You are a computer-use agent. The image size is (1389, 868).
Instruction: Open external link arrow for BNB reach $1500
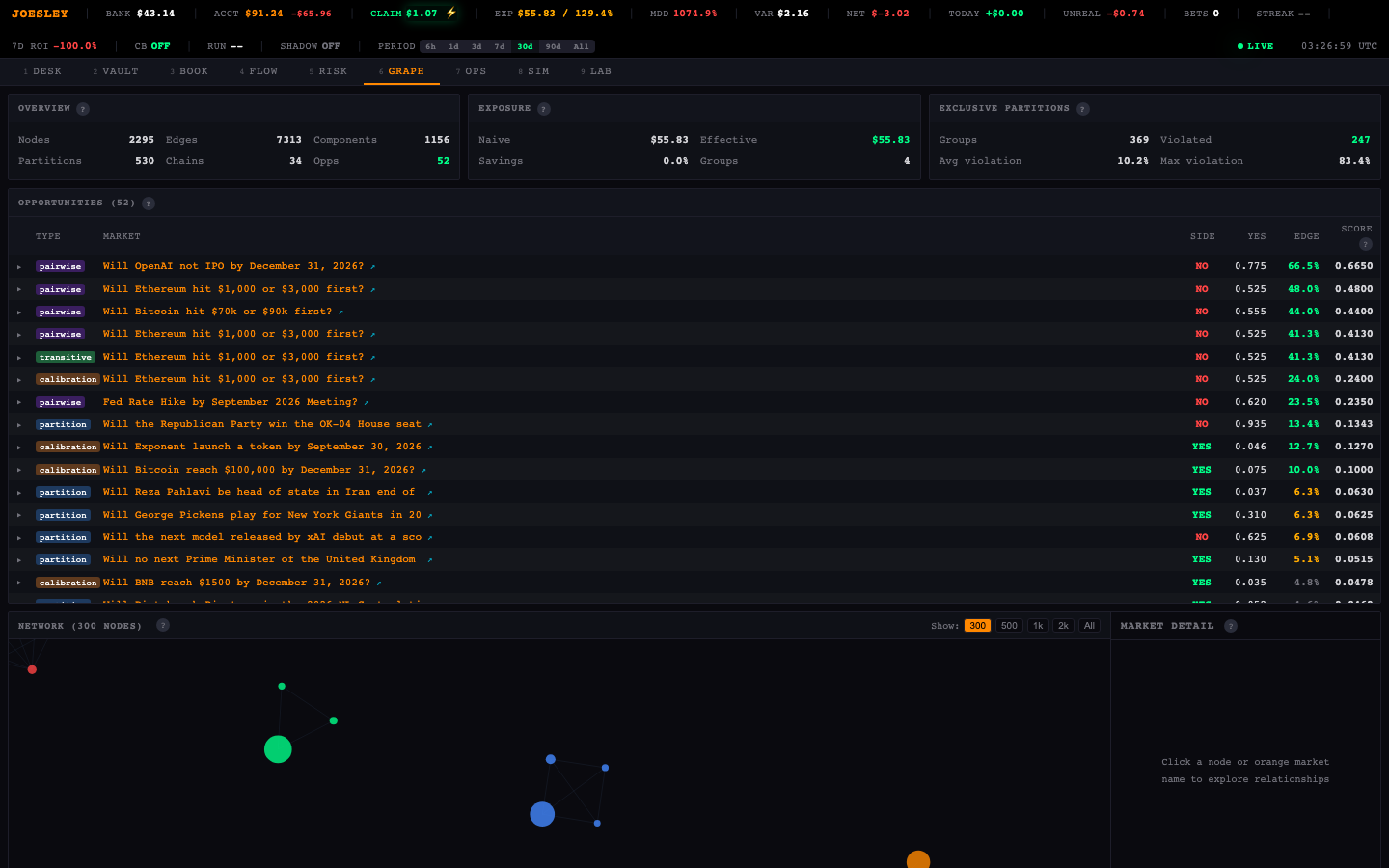click(379, 583)
